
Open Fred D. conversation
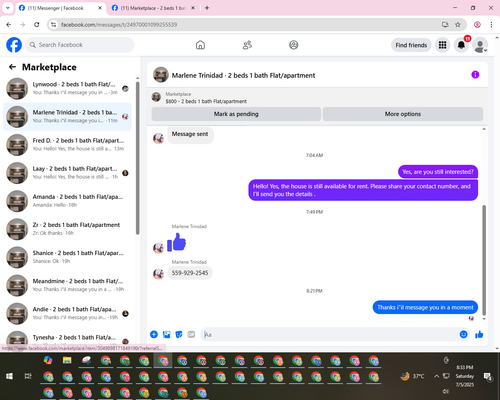coord(68,145)
